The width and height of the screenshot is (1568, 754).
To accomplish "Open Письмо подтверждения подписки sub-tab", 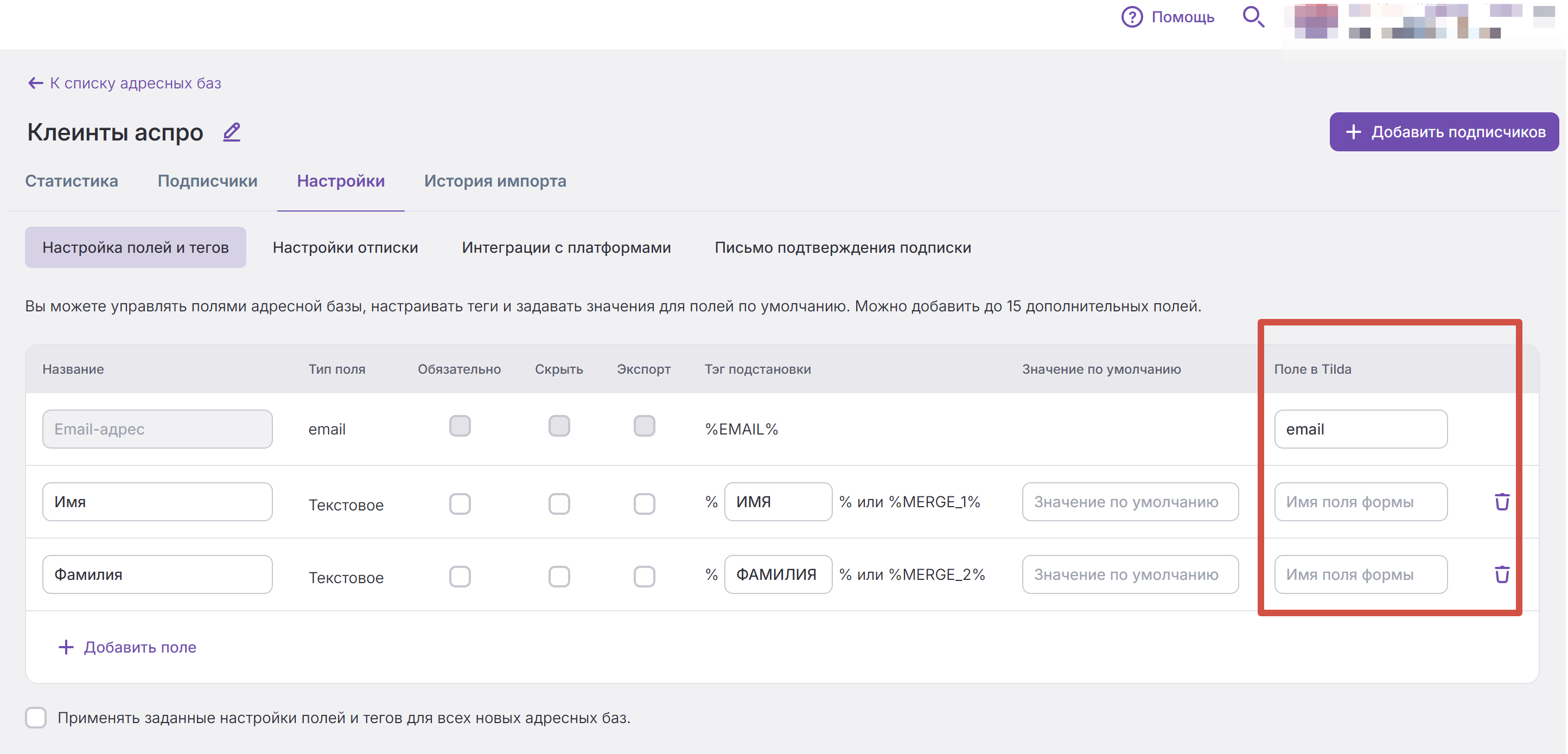I will pyautogui.click(x=843, y=247).
